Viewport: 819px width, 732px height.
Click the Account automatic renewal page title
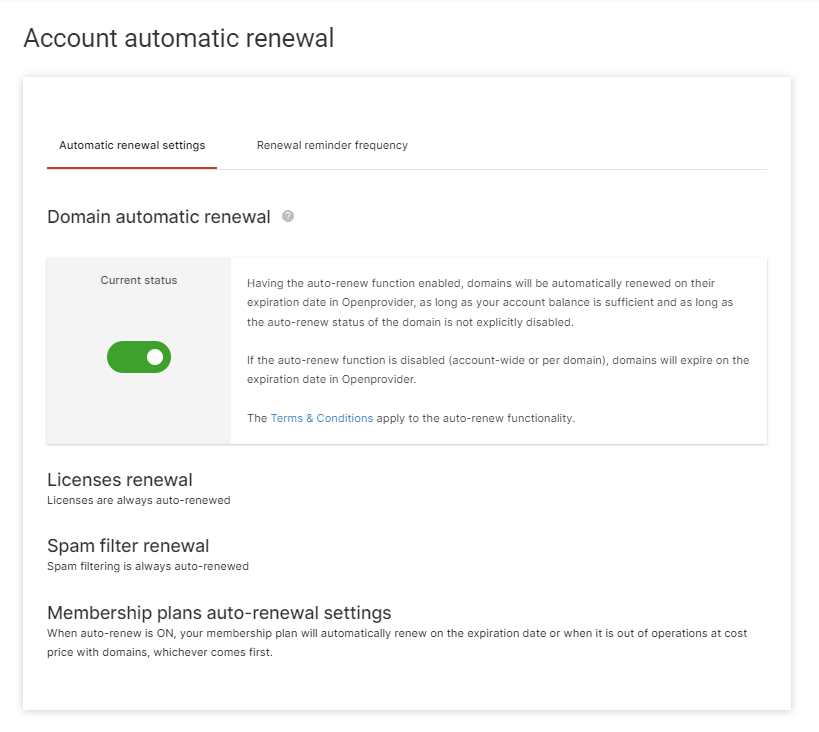tap(179, 38)
